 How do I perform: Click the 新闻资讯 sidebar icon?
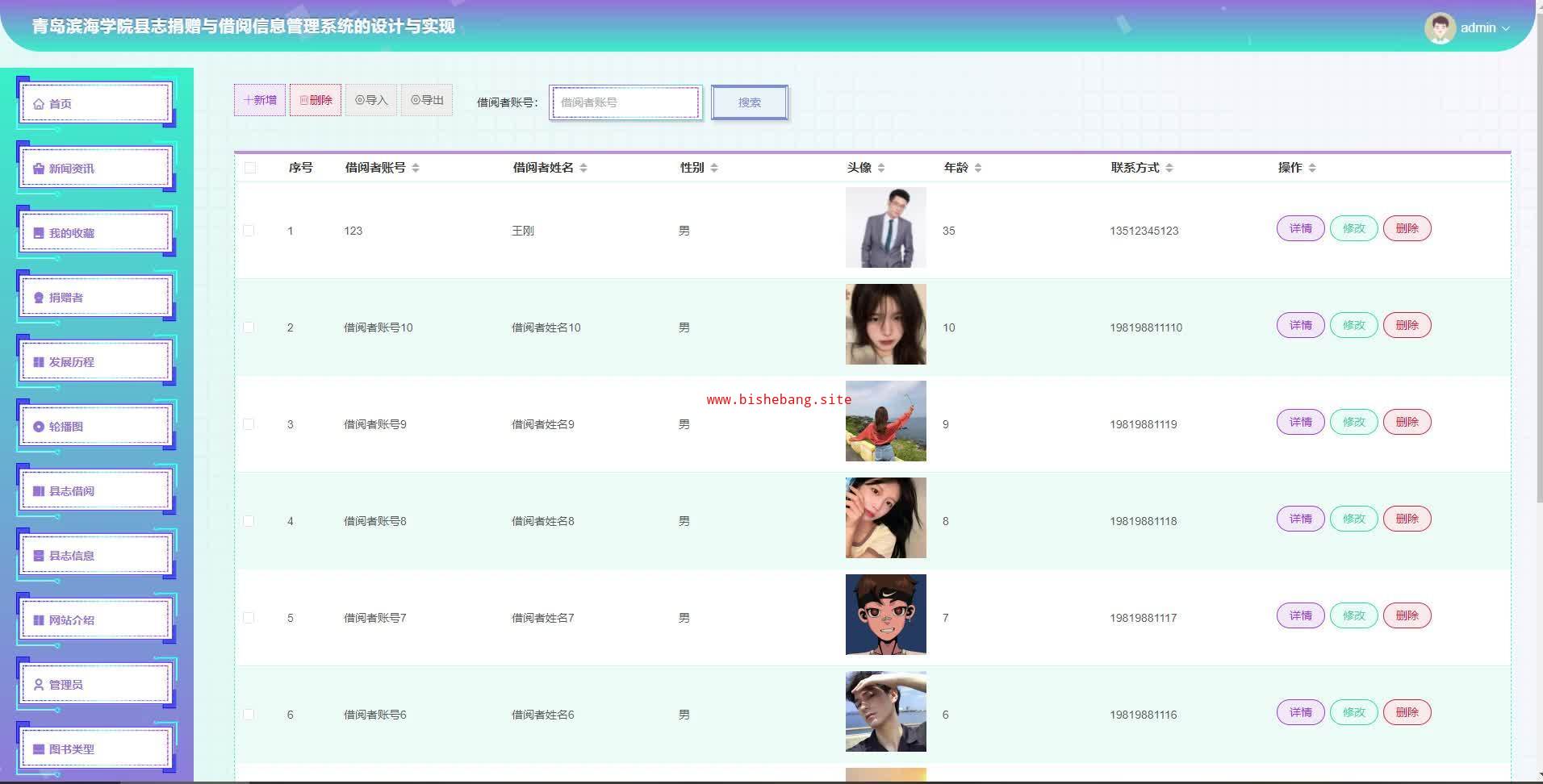[38, 169]
